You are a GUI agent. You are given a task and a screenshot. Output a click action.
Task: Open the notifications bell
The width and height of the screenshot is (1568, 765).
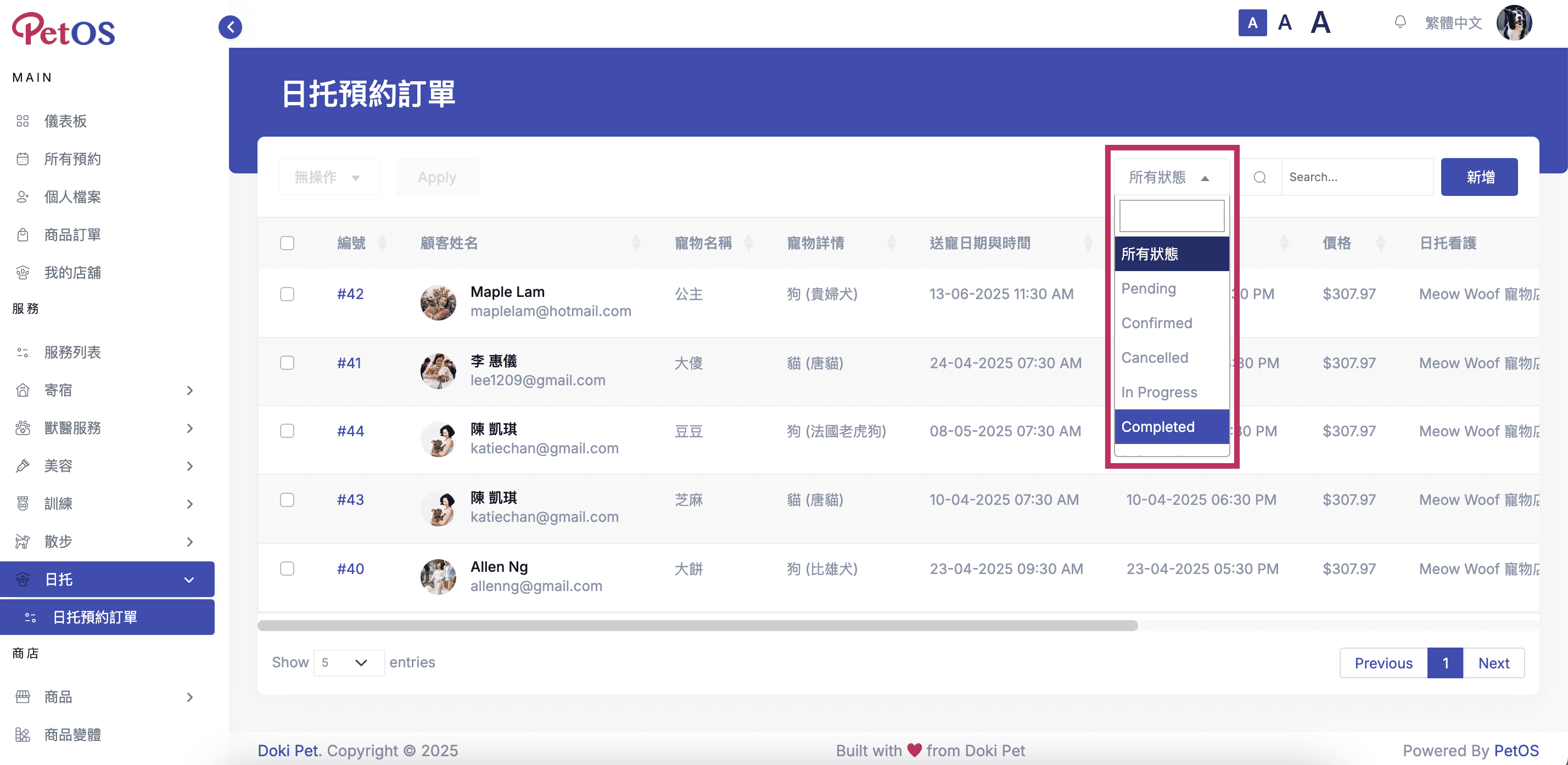pyautogui.click(x=1400, y=22)
